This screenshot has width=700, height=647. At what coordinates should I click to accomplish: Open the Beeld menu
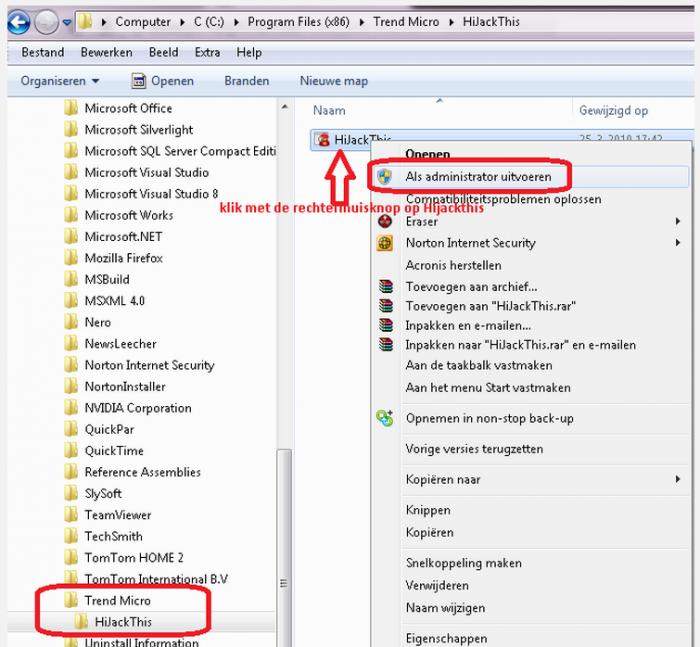pyautogui.click(x=163, y=52)
